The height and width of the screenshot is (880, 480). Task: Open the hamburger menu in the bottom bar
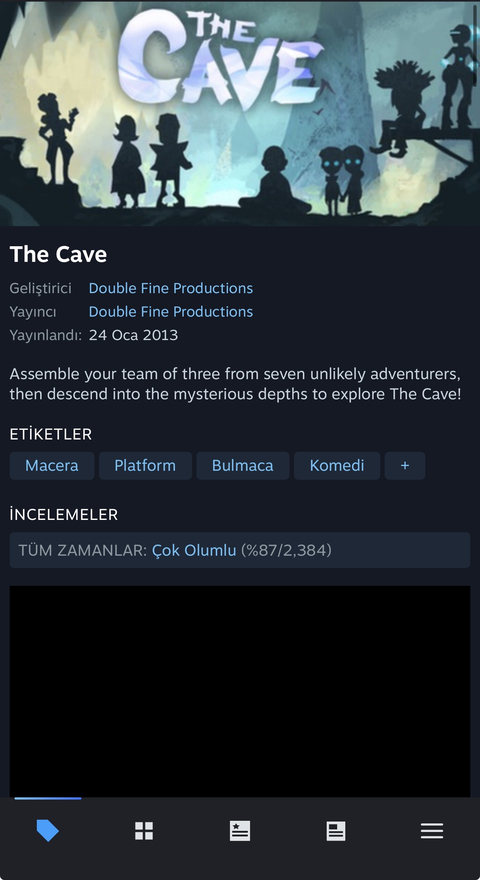432,831
